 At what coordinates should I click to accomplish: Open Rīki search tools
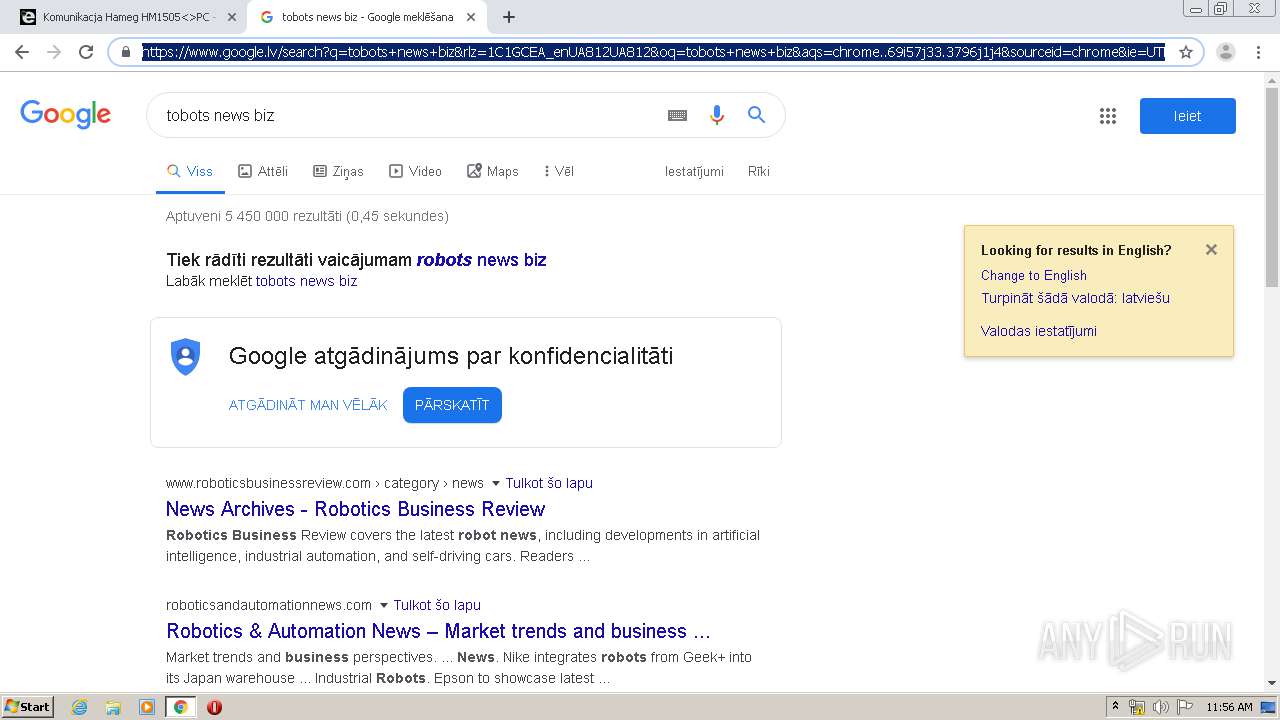[x=759, y=171]
